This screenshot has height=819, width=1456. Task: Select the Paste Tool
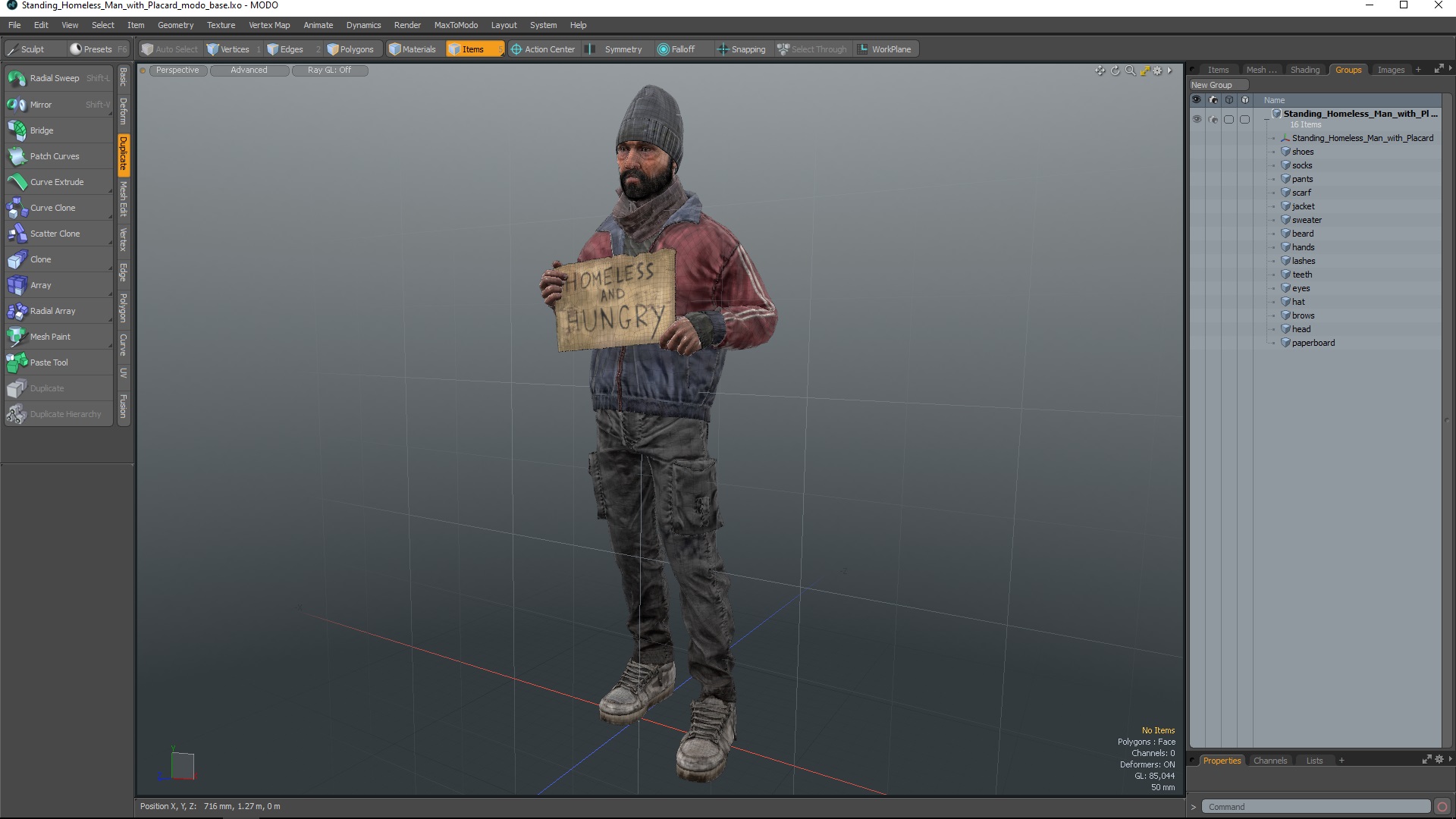tap(58, 362)
